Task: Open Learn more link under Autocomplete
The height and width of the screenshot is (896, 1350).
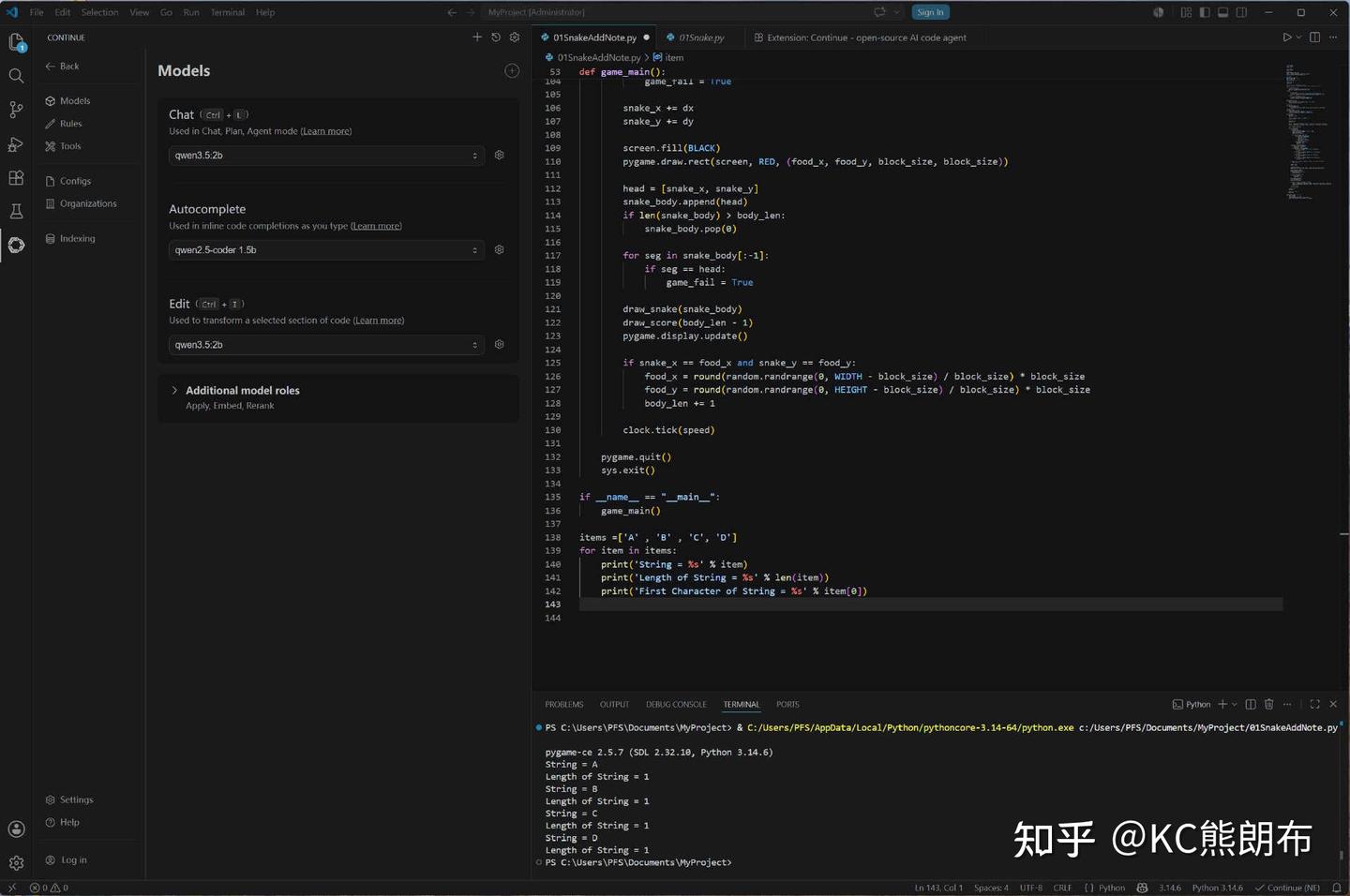Action: [376, 226]
